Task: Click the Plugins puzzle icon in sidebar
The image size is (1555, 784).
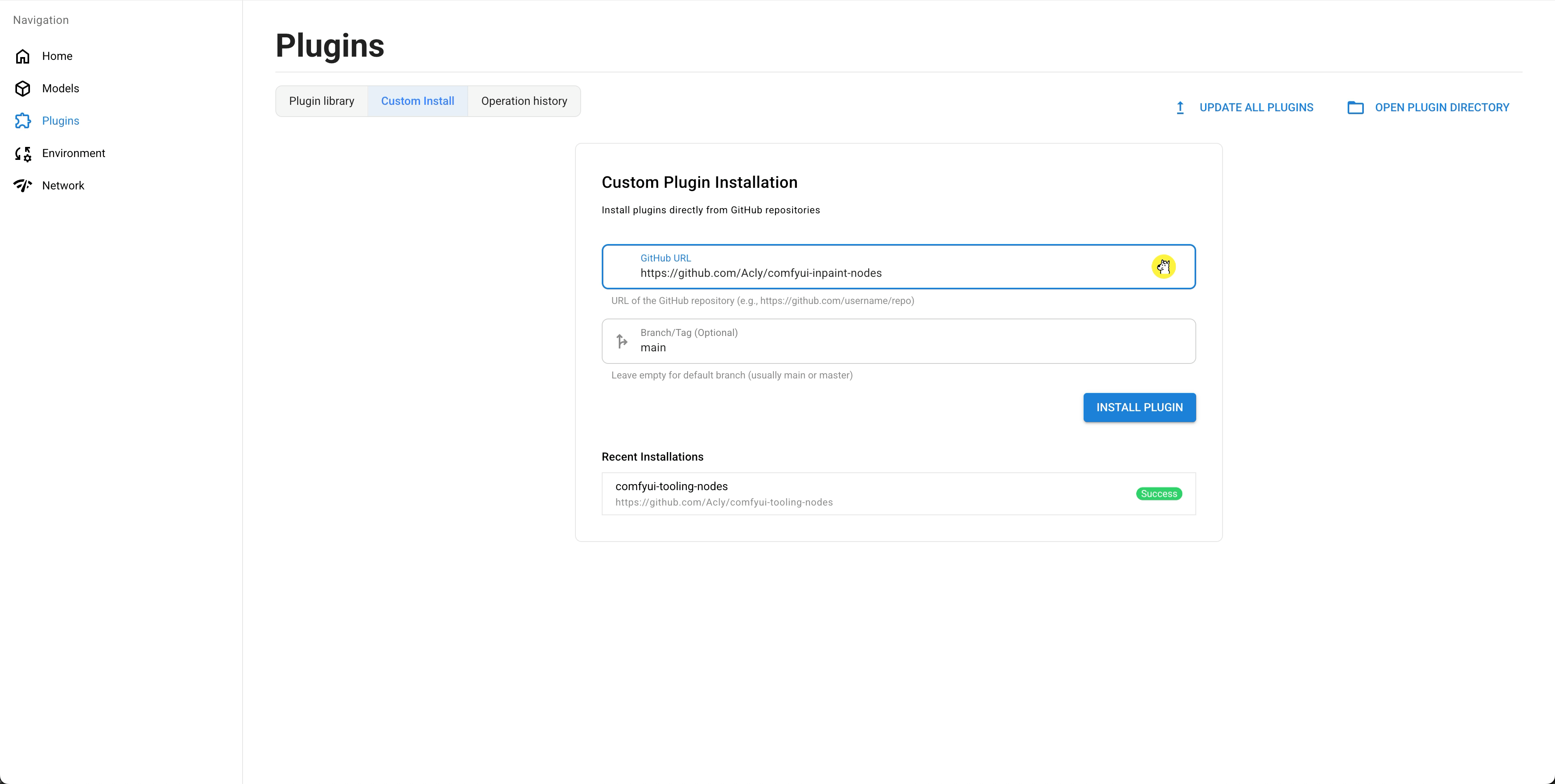Action: [22, 121]
